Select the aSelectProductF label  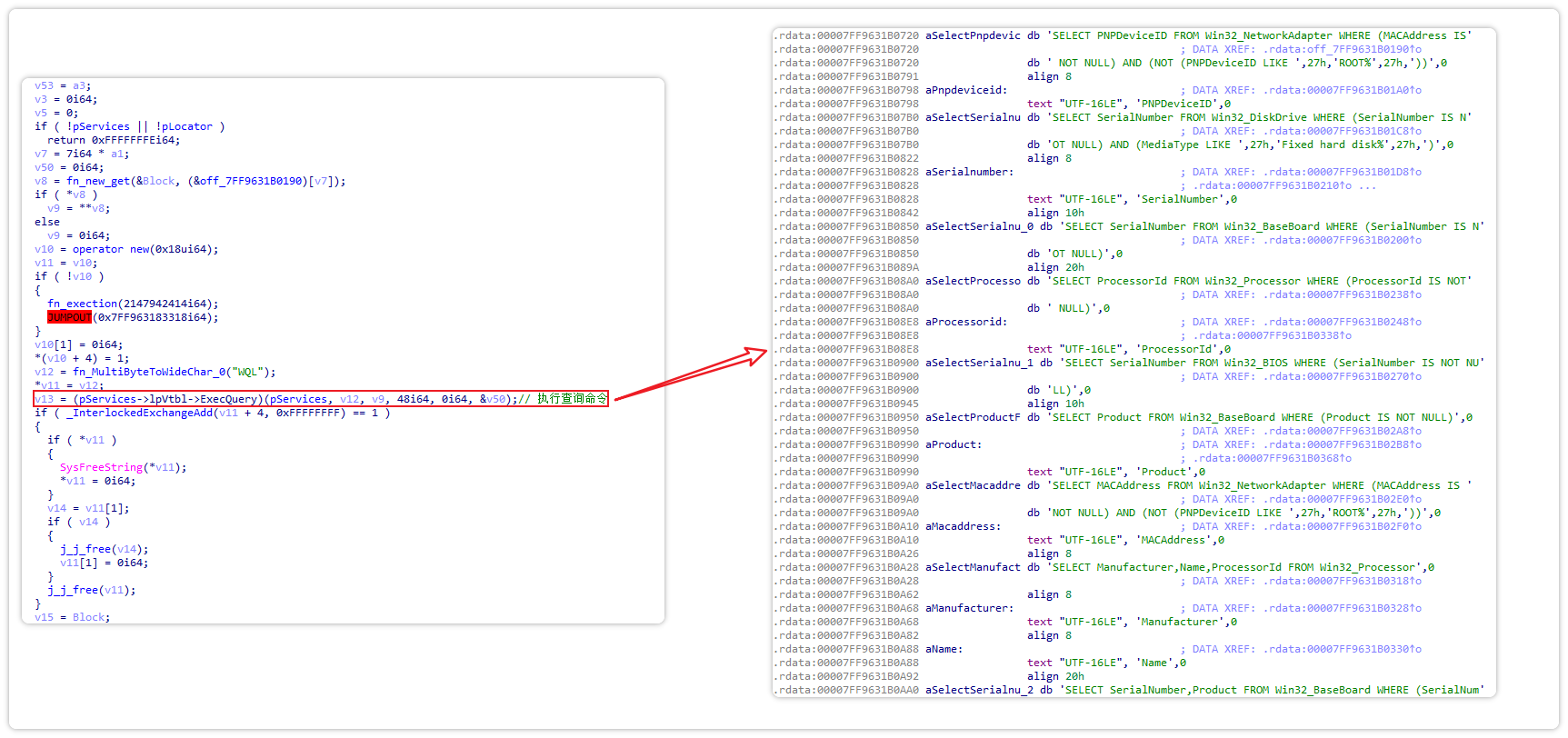click(973, 417)
